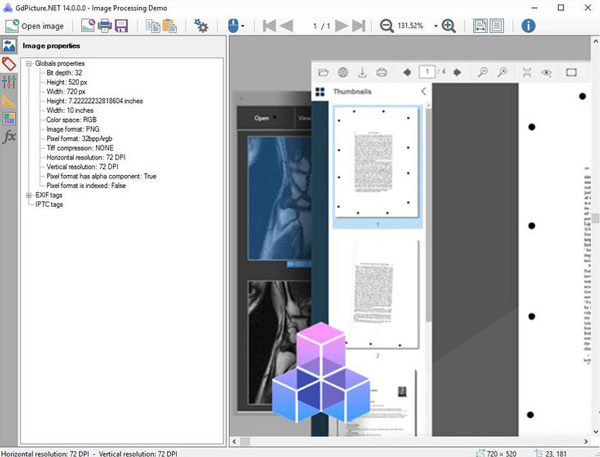Select the IPTC tags tree item
The width and height of the screenshot is (600, 457).
point(49,204)
